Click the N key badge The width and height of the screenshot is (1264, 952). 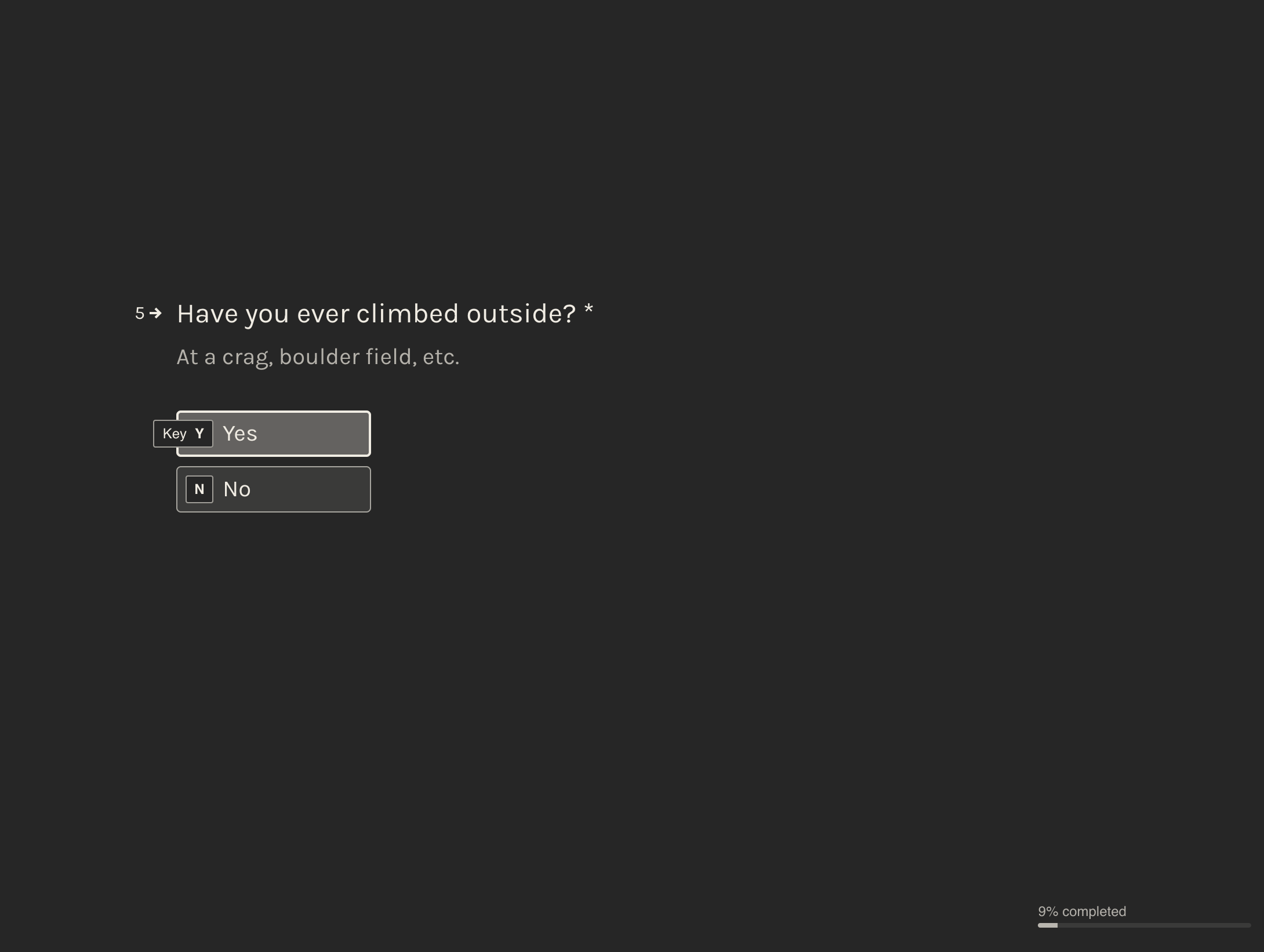coord(199,489)
